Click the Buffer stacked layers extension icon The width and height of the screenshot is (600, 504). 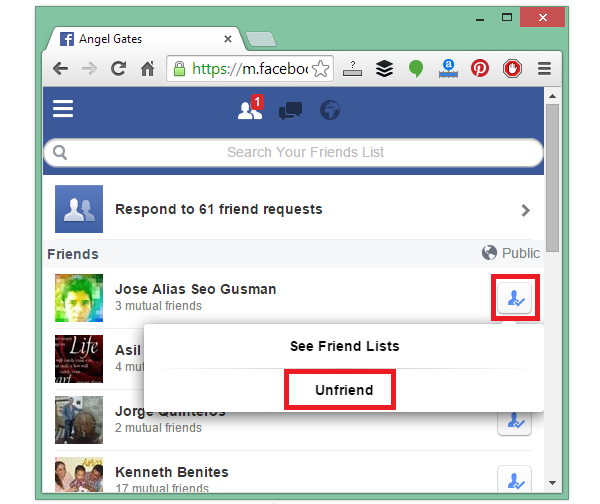click(385, 69)
